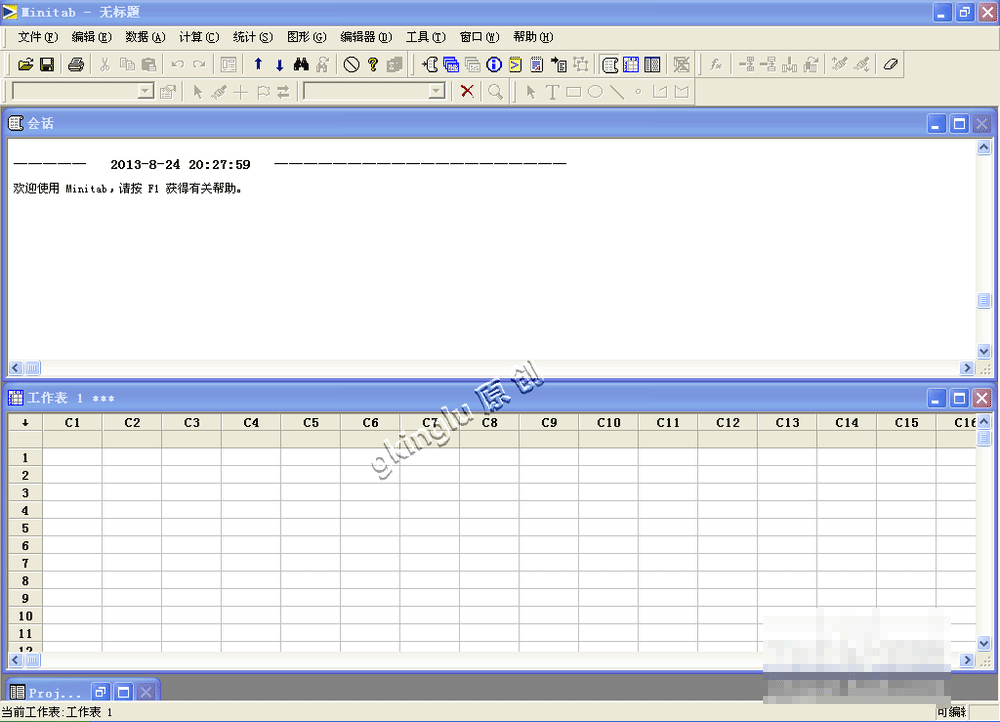Image resolution: width=1000 pixels, height=722 pixels.
Task: Click the Next Command down arrow
Action: [279, 64]
